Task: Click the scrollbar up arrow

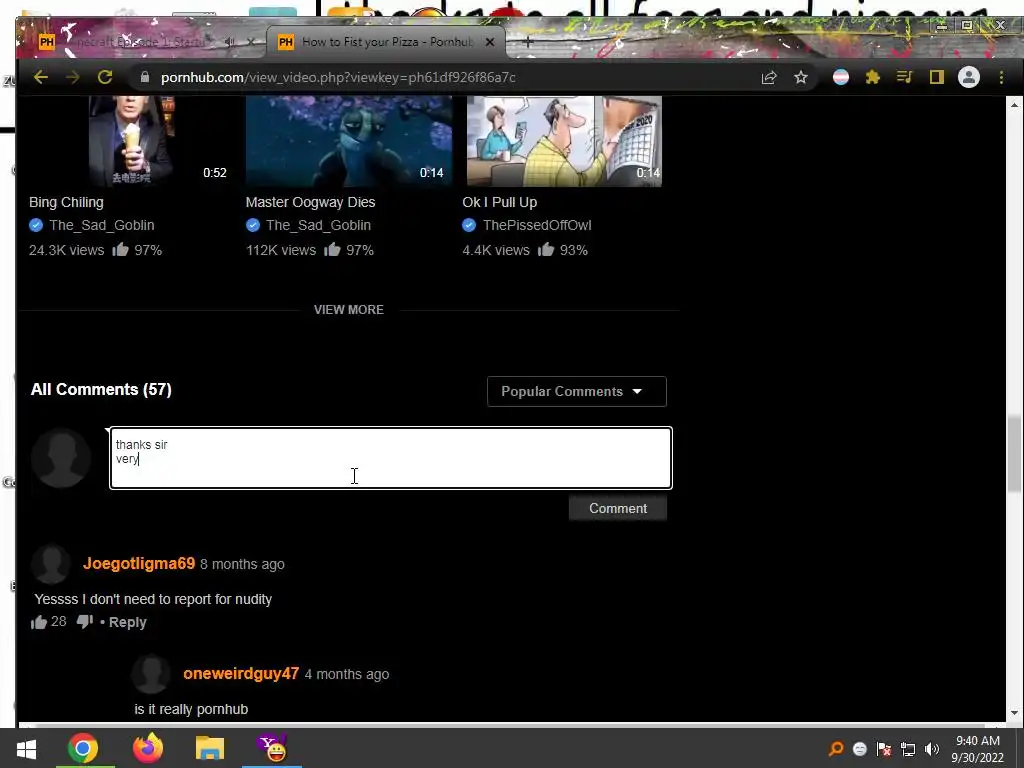Action: click(1014, 104)
